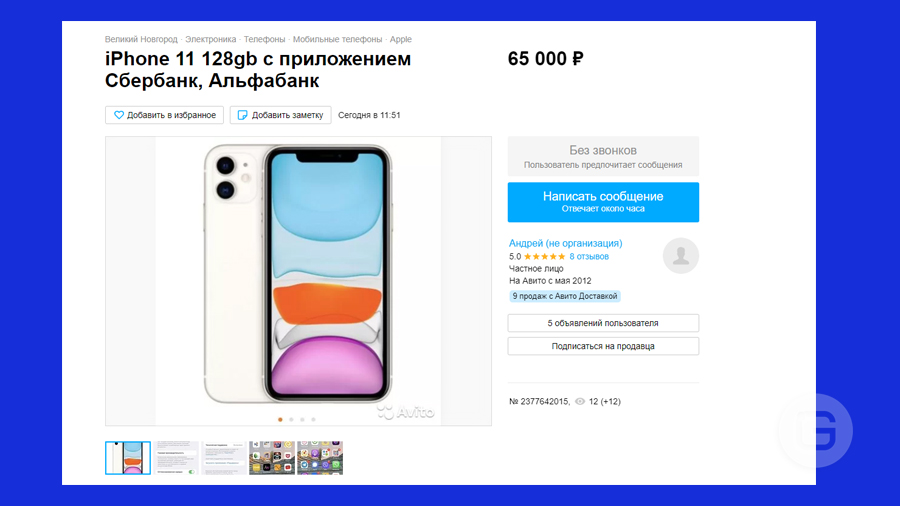Click Написать сообщение button
Image resolution: width=900 pixels, height=506 pixels.
pyautogui.click(x=603, y=202)
